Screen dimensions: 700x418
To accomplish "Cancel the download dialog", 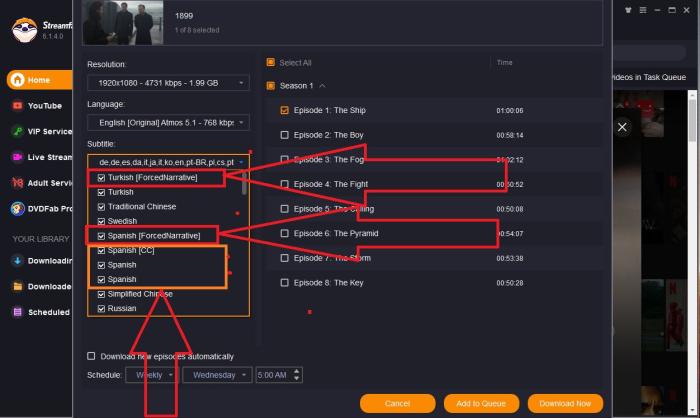I will [397, 403].
